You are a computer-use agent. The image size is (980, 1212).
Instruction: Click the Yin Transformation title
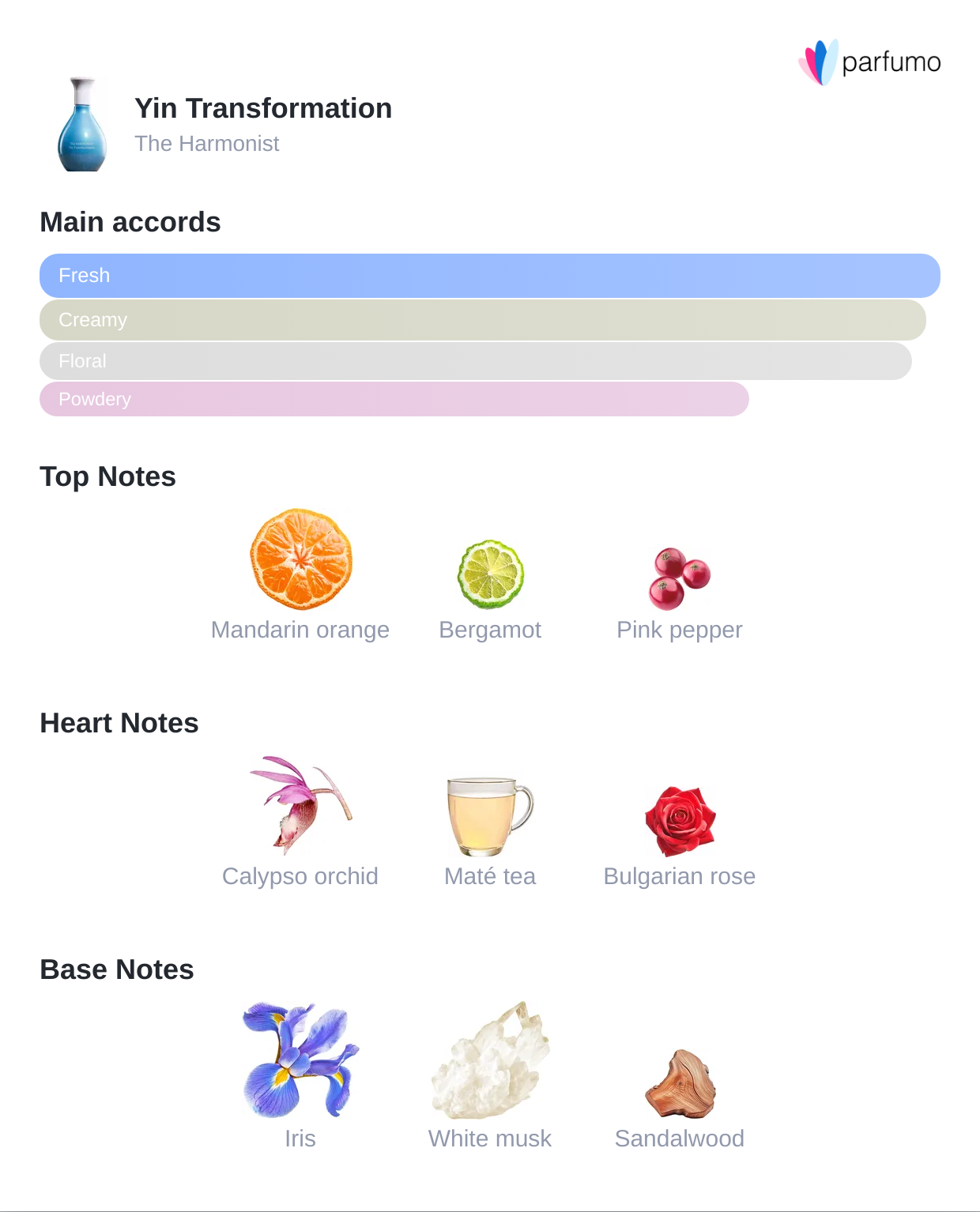coord(263,108)
